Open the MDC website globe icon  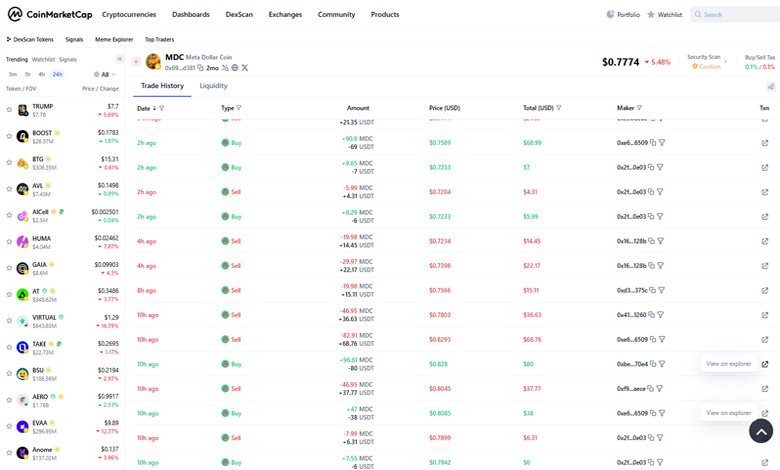pyautogui.click(x=235, y=68)
